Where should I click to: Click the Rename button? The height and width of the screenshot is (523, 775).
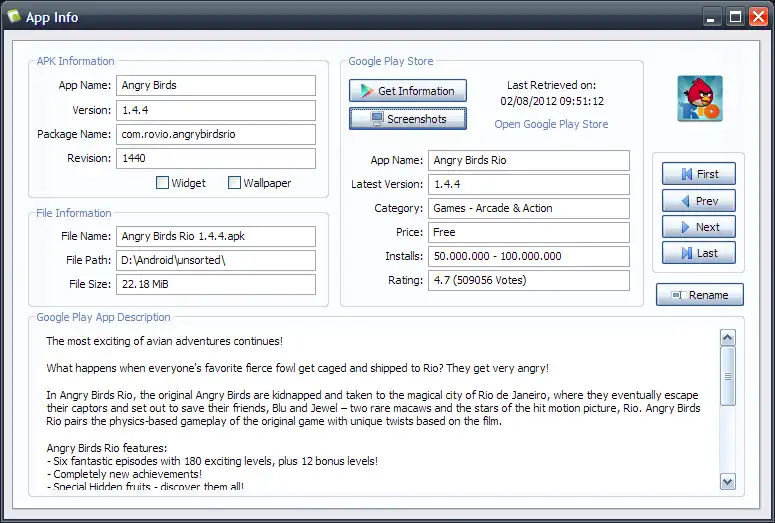pyautogui.click(x=699, y=295)
